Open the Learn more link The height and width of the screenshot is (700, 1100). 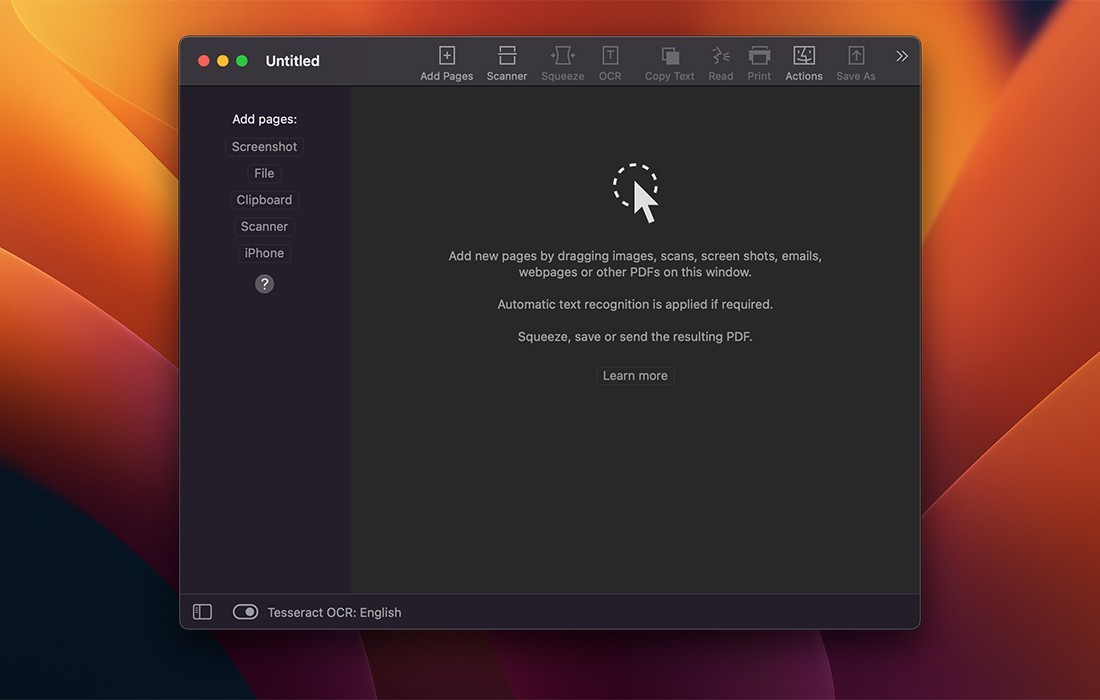click(634, 375)
